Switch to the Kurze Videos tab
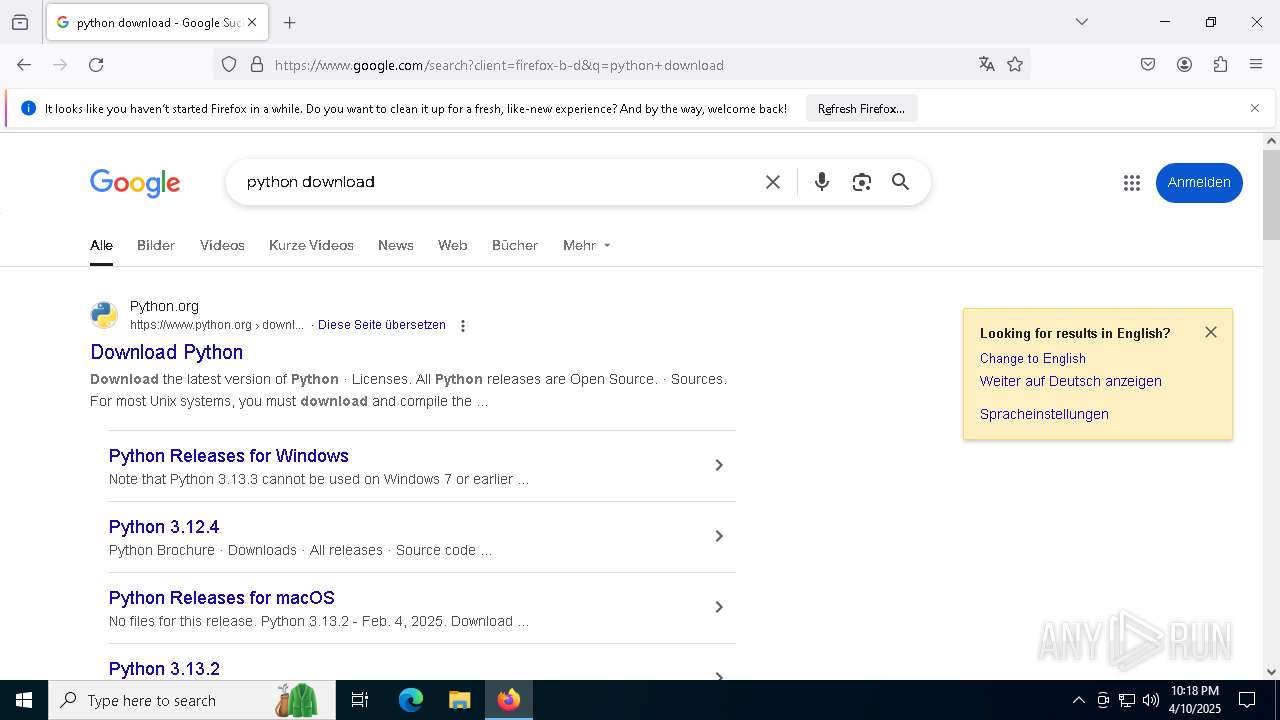 click(x=311, y=245)
